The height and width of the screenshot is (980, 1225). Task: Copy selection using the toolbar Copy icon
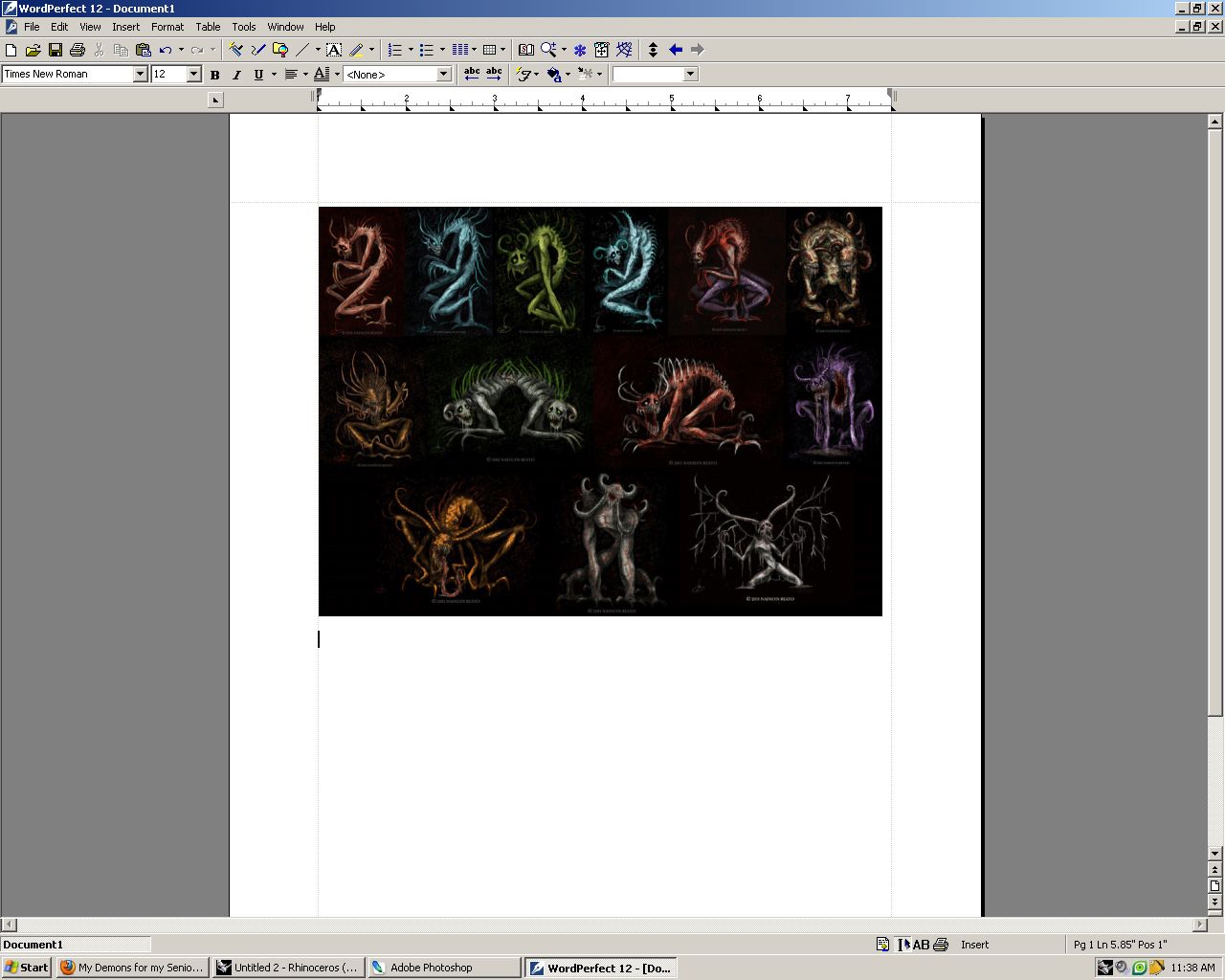coord(121,50)
